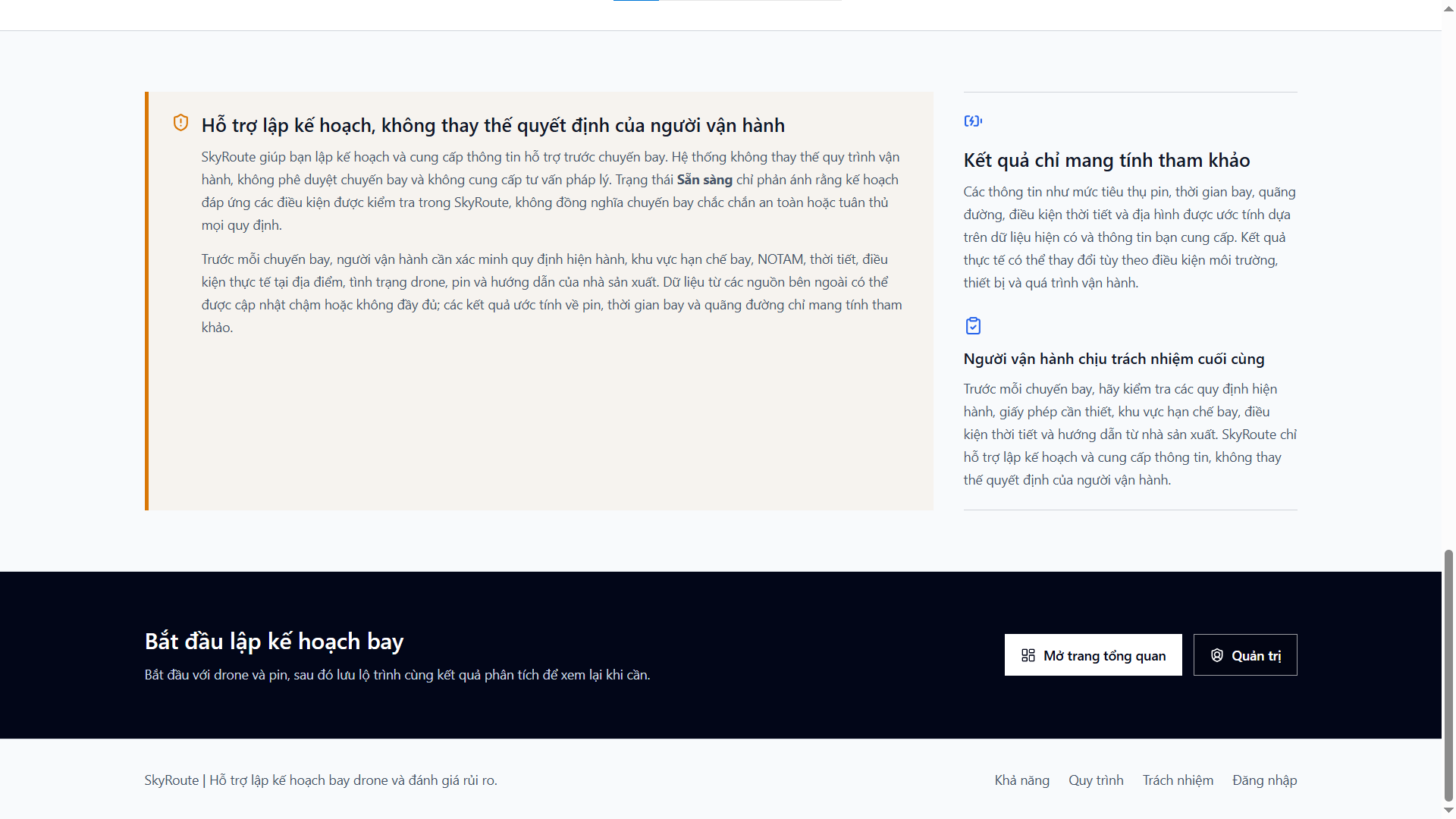This screenshot has height=819, width=1456.
Task: Click the heading Bắt đầu lập kế hoạch bay
Action: click(274, 642)
